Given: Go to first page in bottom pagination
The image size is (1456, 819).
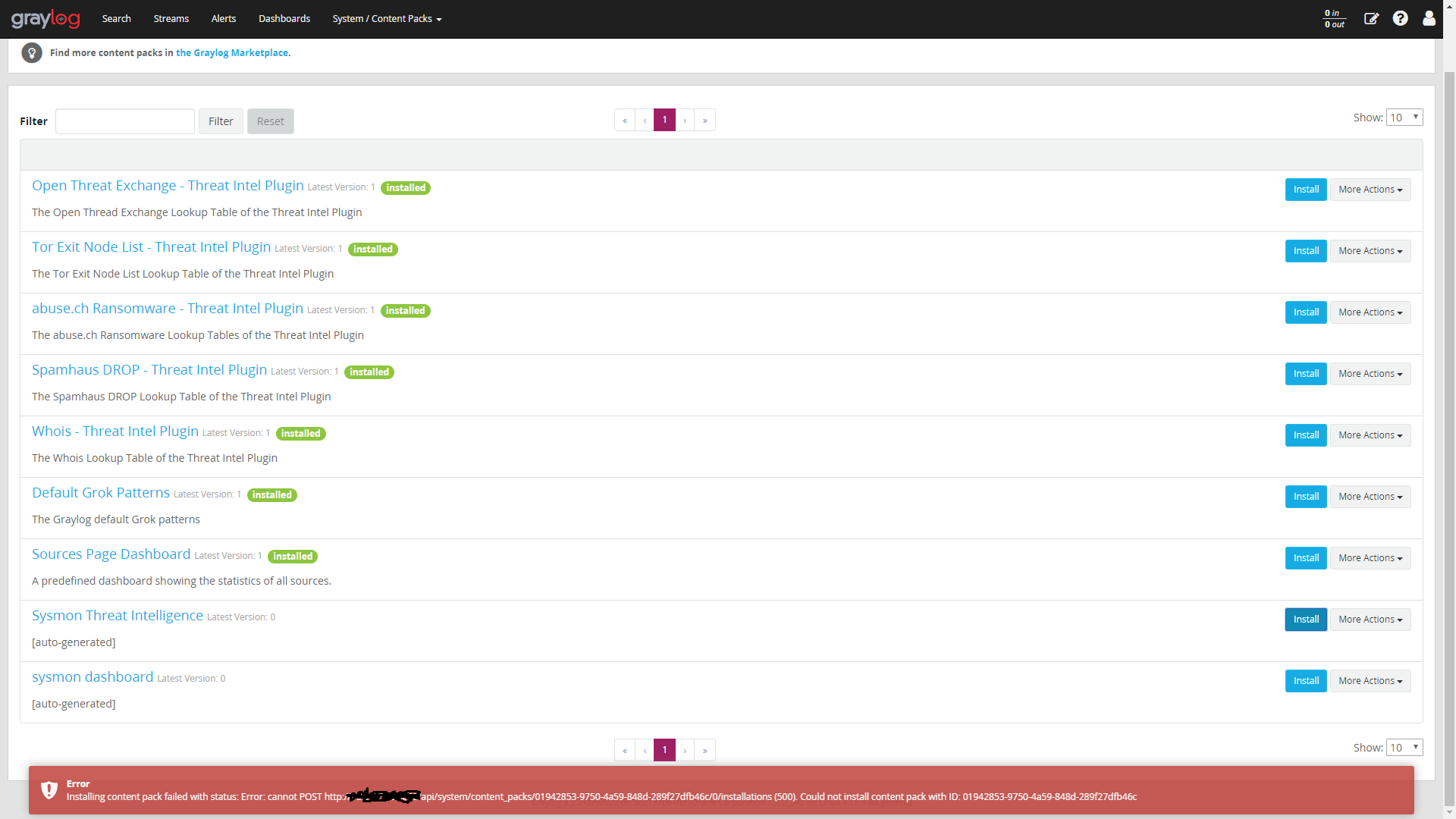Looking at the screenshot, I should [625, 750].
